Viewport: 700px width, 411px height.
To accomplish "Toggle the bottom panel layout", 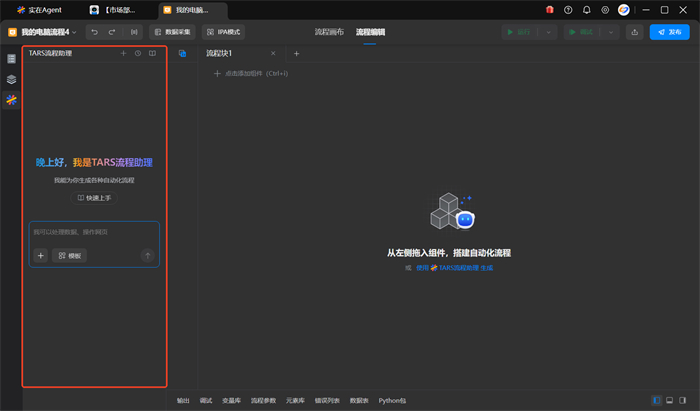I will [x=670, y=400].
